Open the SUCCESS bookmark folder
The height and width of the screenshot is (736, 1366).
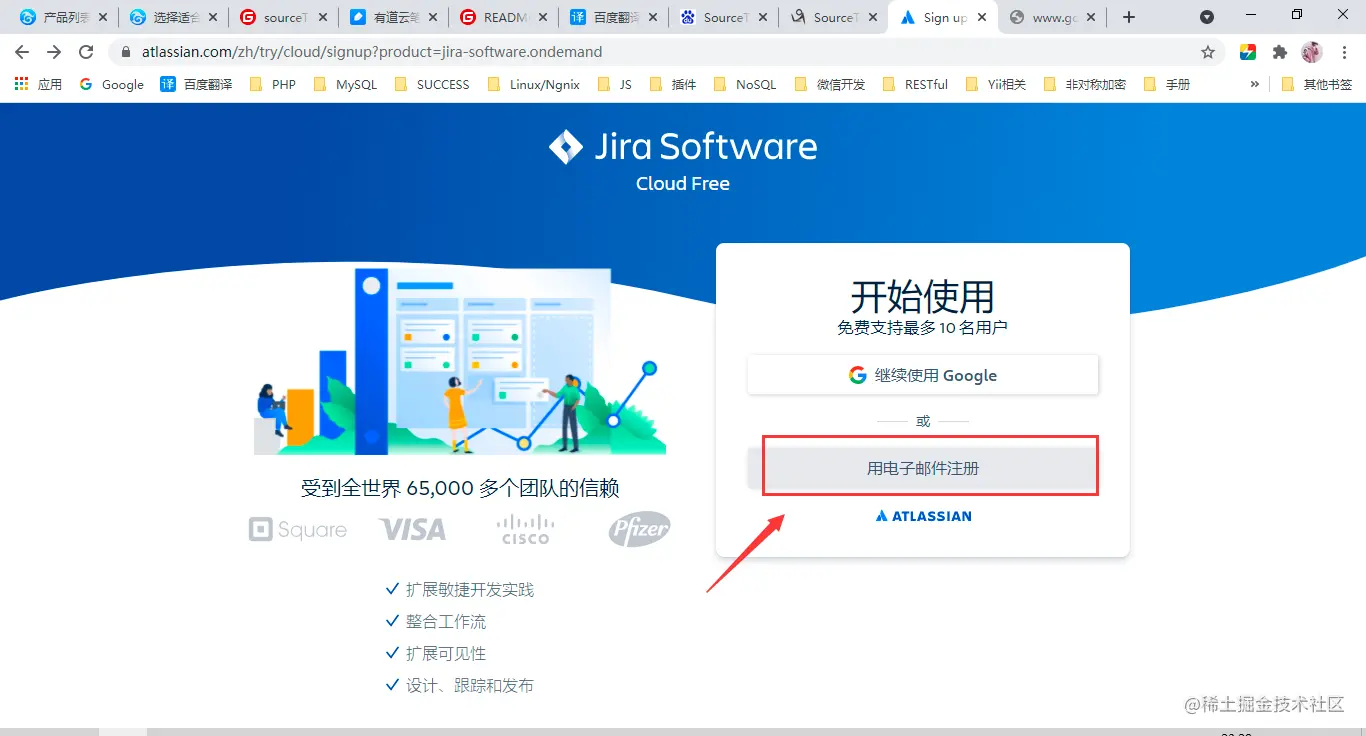(431, 85)
